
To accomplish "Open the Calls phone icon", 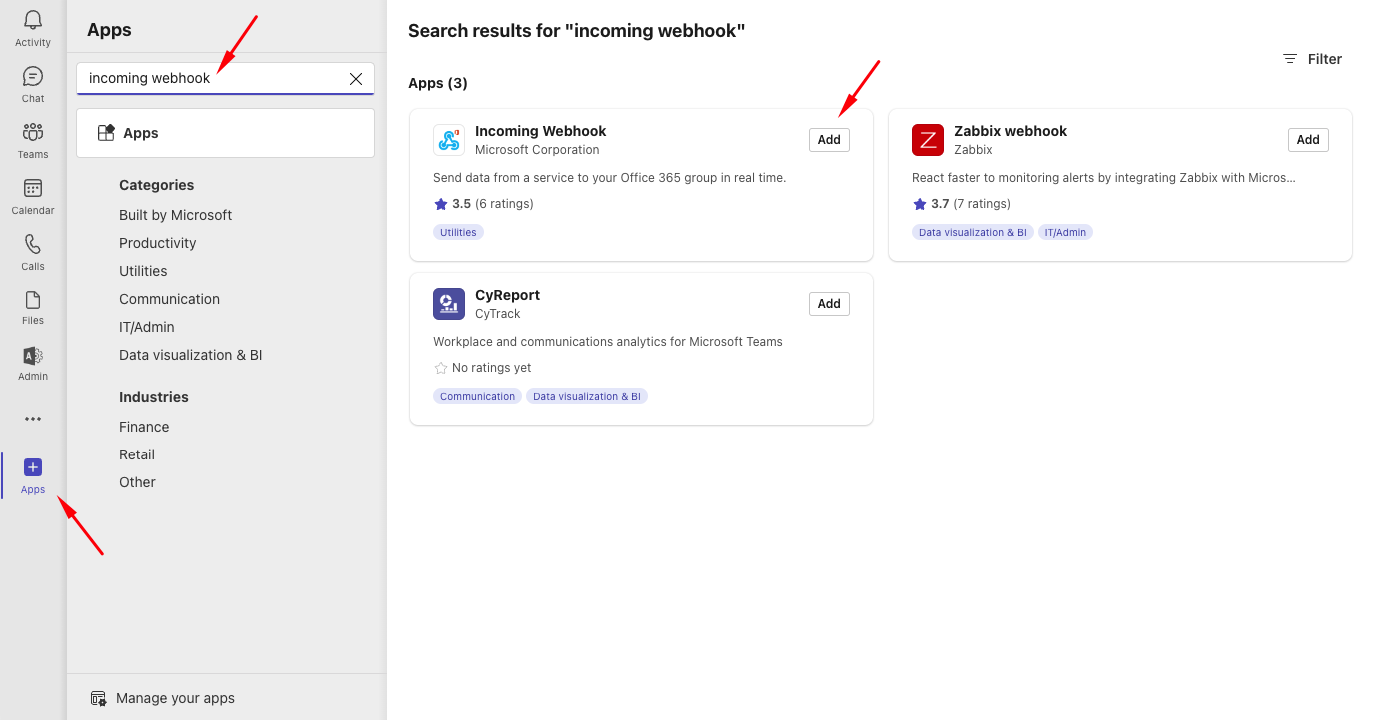I will [33, 244].
